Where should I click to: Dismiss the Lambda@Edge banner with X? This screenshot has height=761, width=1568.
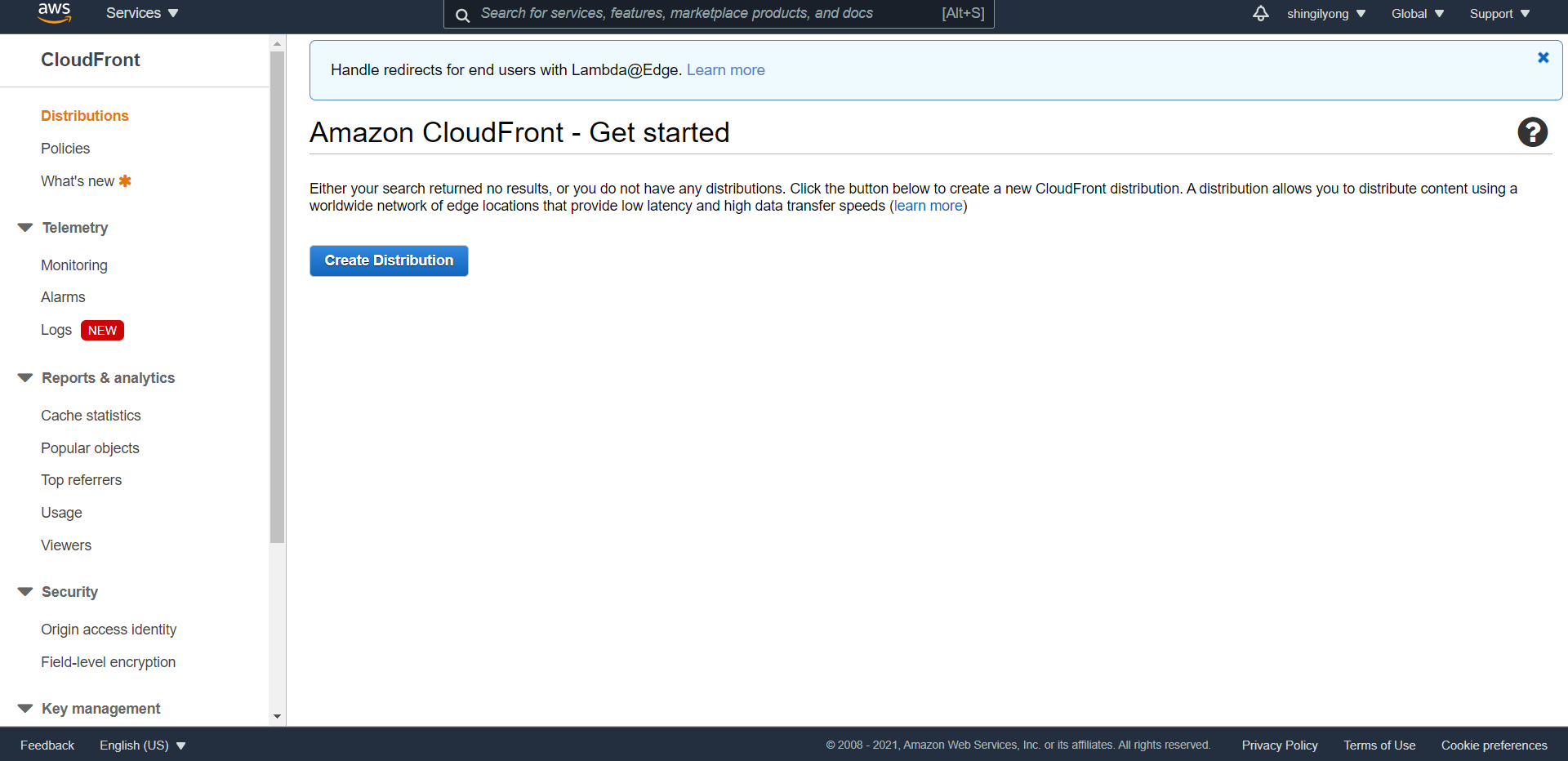point(1543,58)
